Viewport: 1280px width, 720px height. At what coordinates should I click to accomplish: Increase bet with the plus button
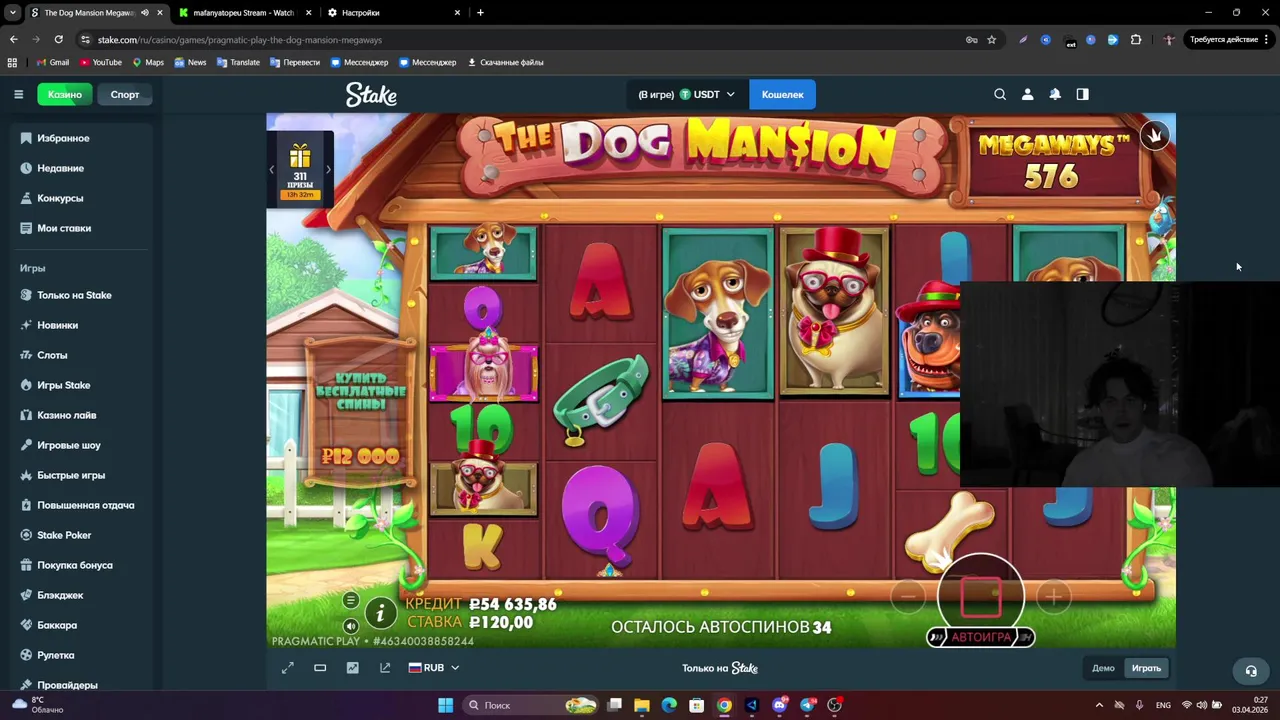(x=1054, y=597)
